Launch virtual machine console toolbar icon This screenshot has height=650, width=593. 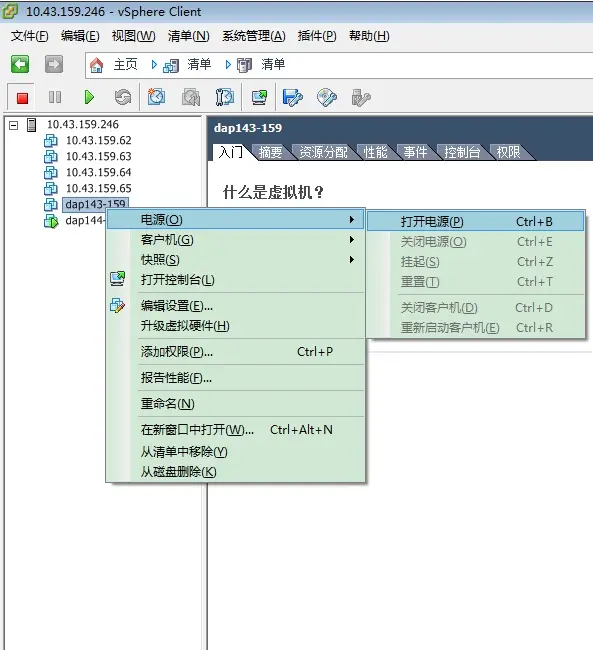click(x=260, y=97)
